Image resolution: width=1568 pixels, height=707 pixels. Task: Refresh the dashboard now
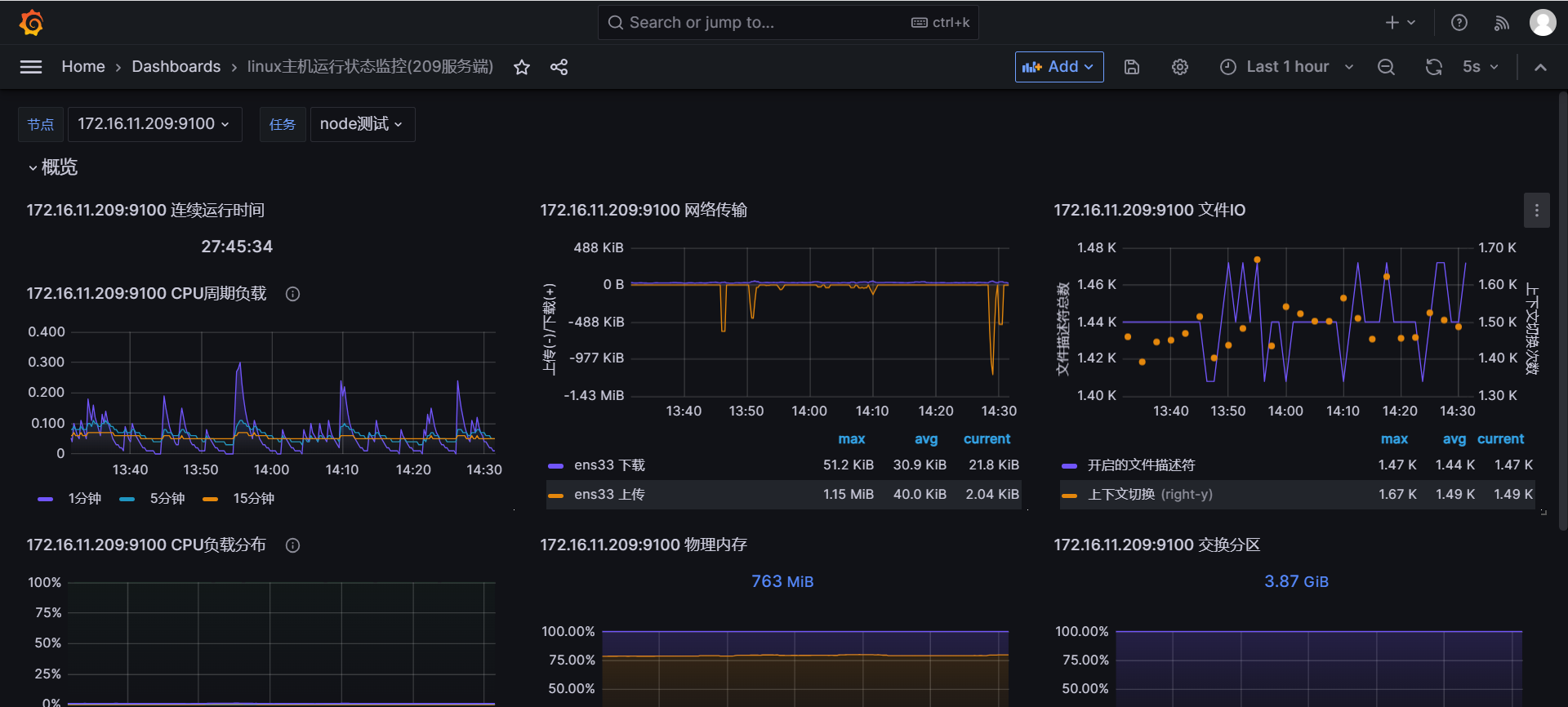click(1433, 67)
